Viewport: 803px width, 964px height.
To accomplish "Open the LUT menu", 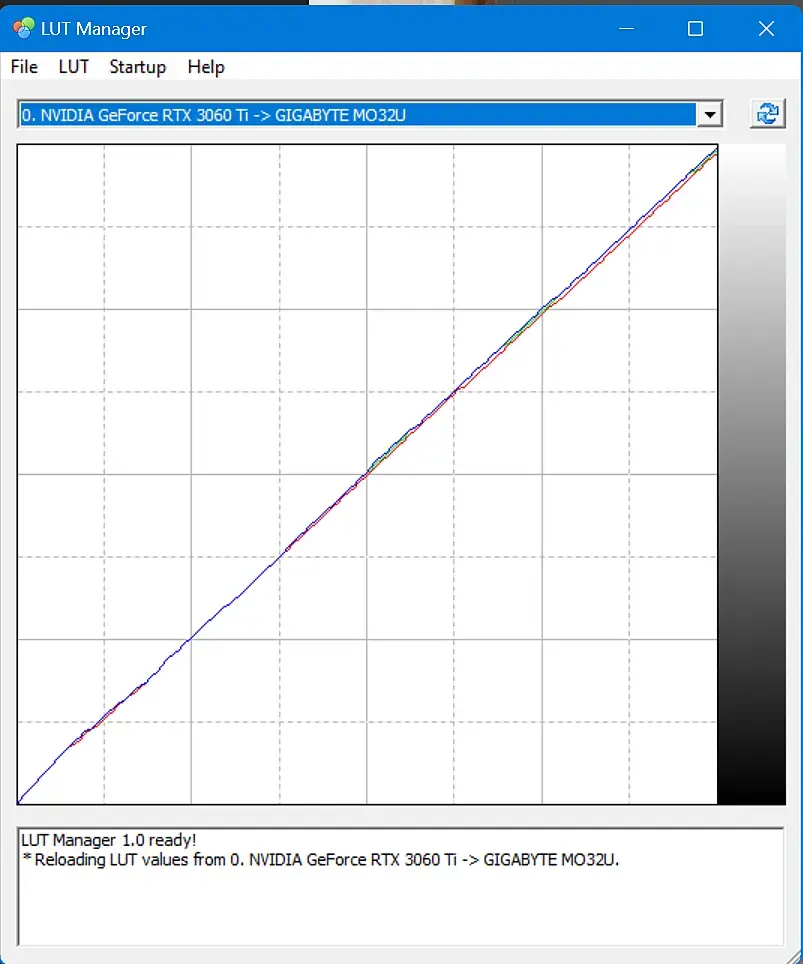I will 74,66.
